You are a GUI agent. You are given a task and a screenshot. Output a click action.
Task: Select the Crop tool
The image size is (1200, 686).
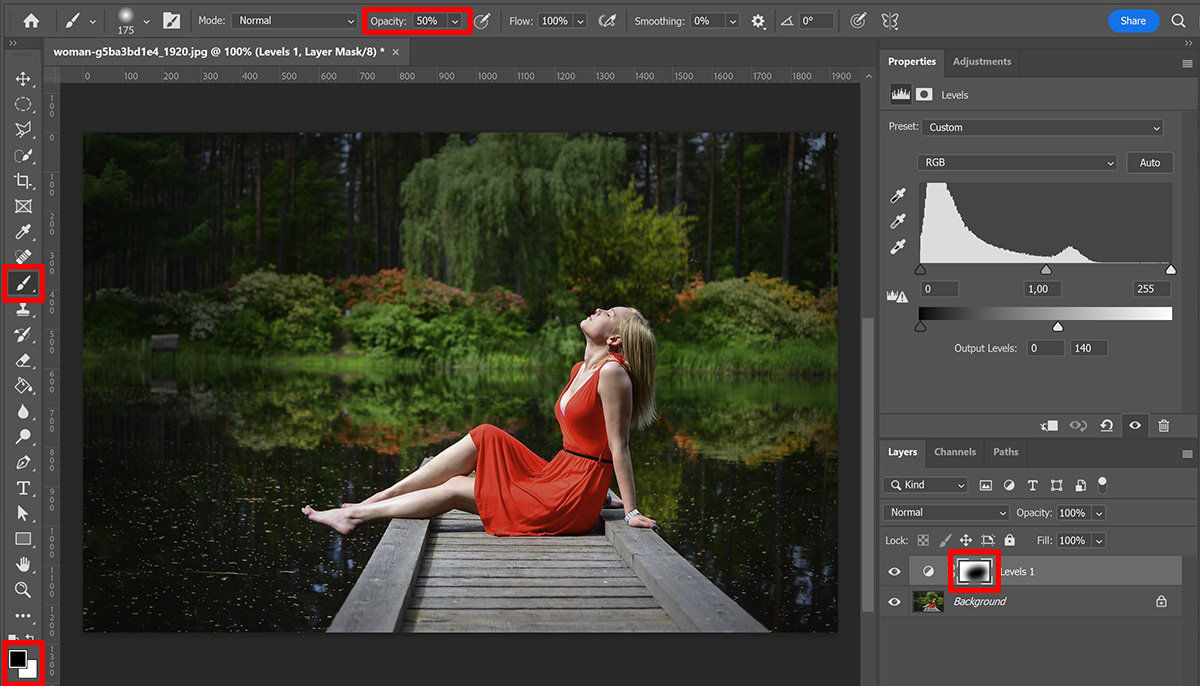[x=22, y=180]
